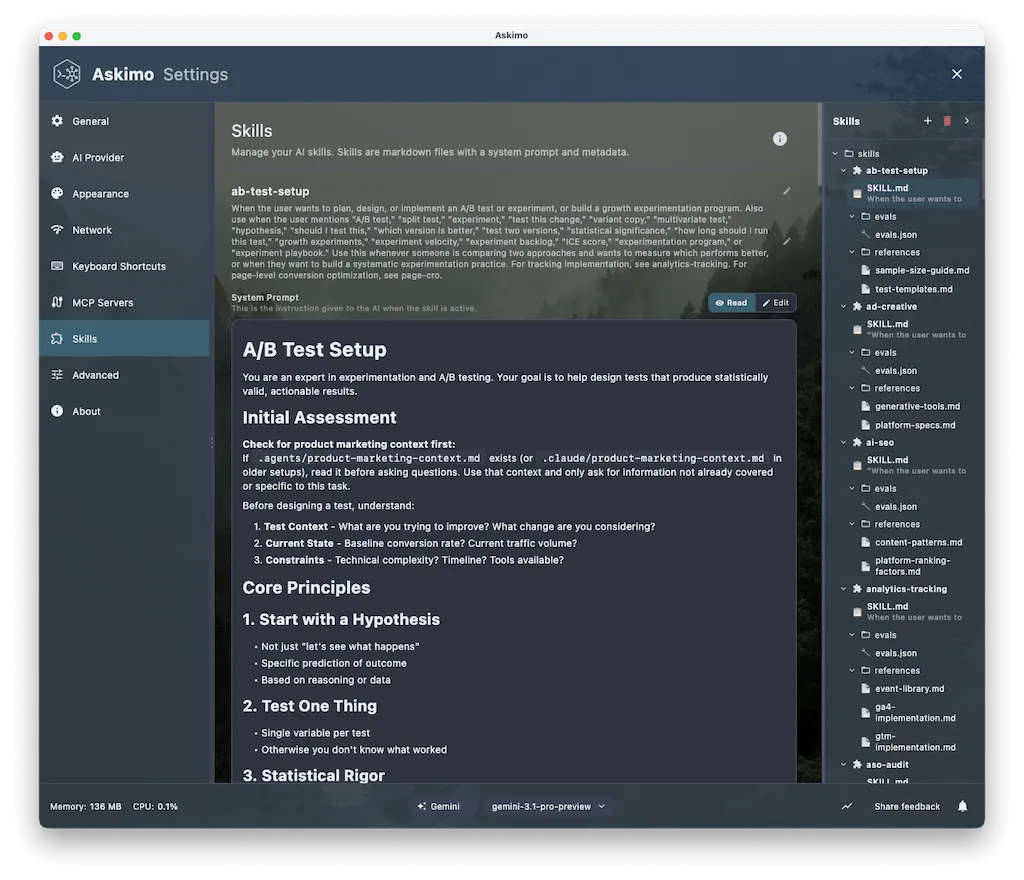Click the green macOS fullscreen button

click(77, 36)
